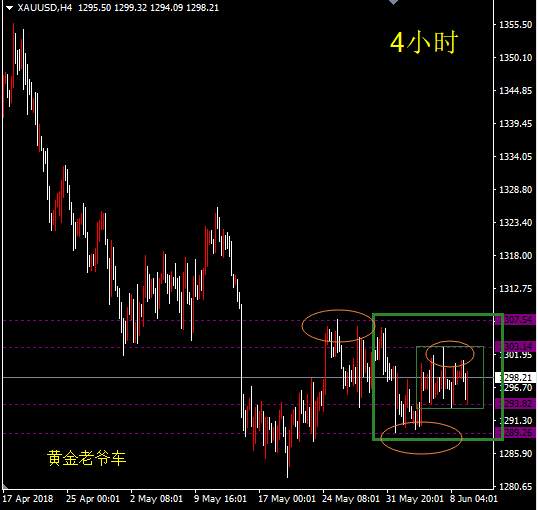Click the 25 Apr 00:01 time label
Image resolution: width=538 pixels, height=510 pixels.
pos(93,499)
